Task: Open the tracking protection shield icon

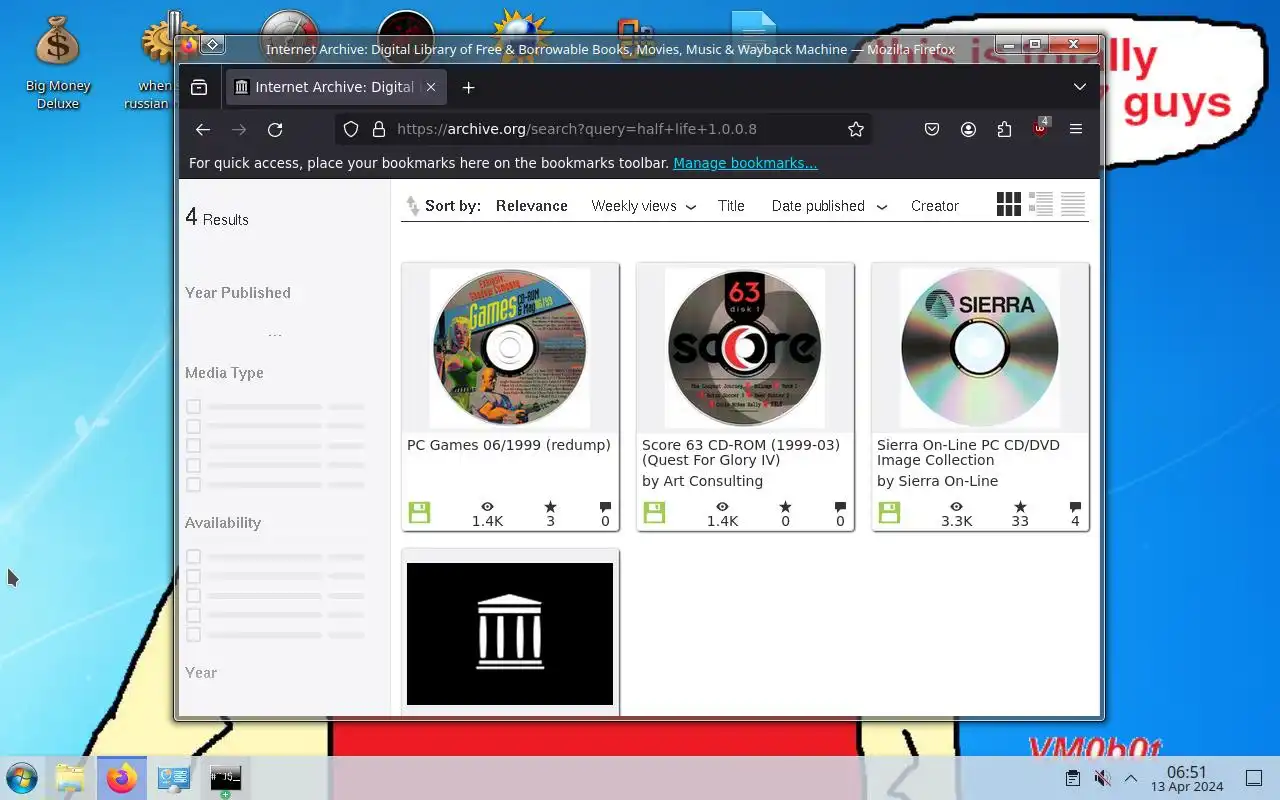Action: [351, 129]
